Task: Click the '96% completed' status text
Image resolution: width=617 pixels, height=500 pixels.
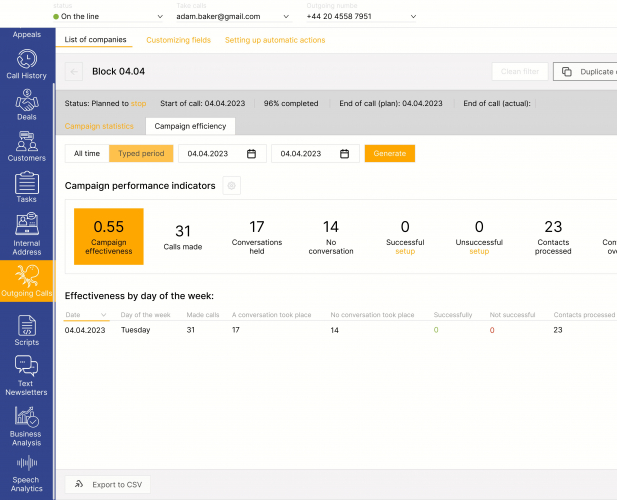Action: click(291, 103)
